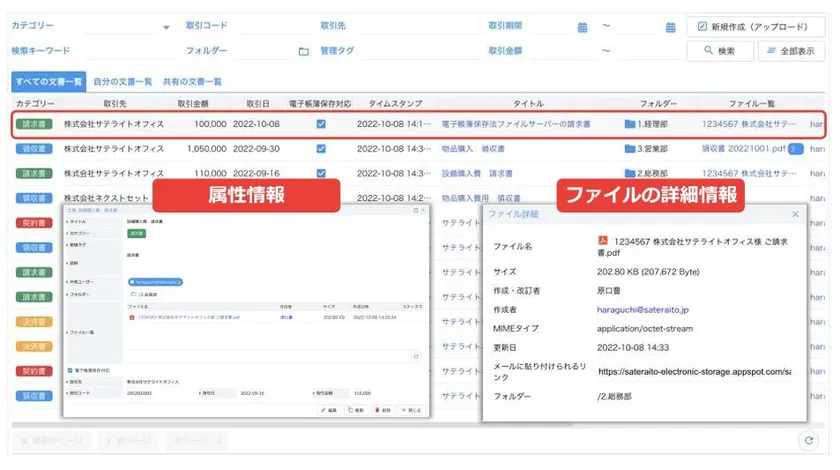
Task: Click the 1.経理部 folder icon in first row
Action: (629, 124)
